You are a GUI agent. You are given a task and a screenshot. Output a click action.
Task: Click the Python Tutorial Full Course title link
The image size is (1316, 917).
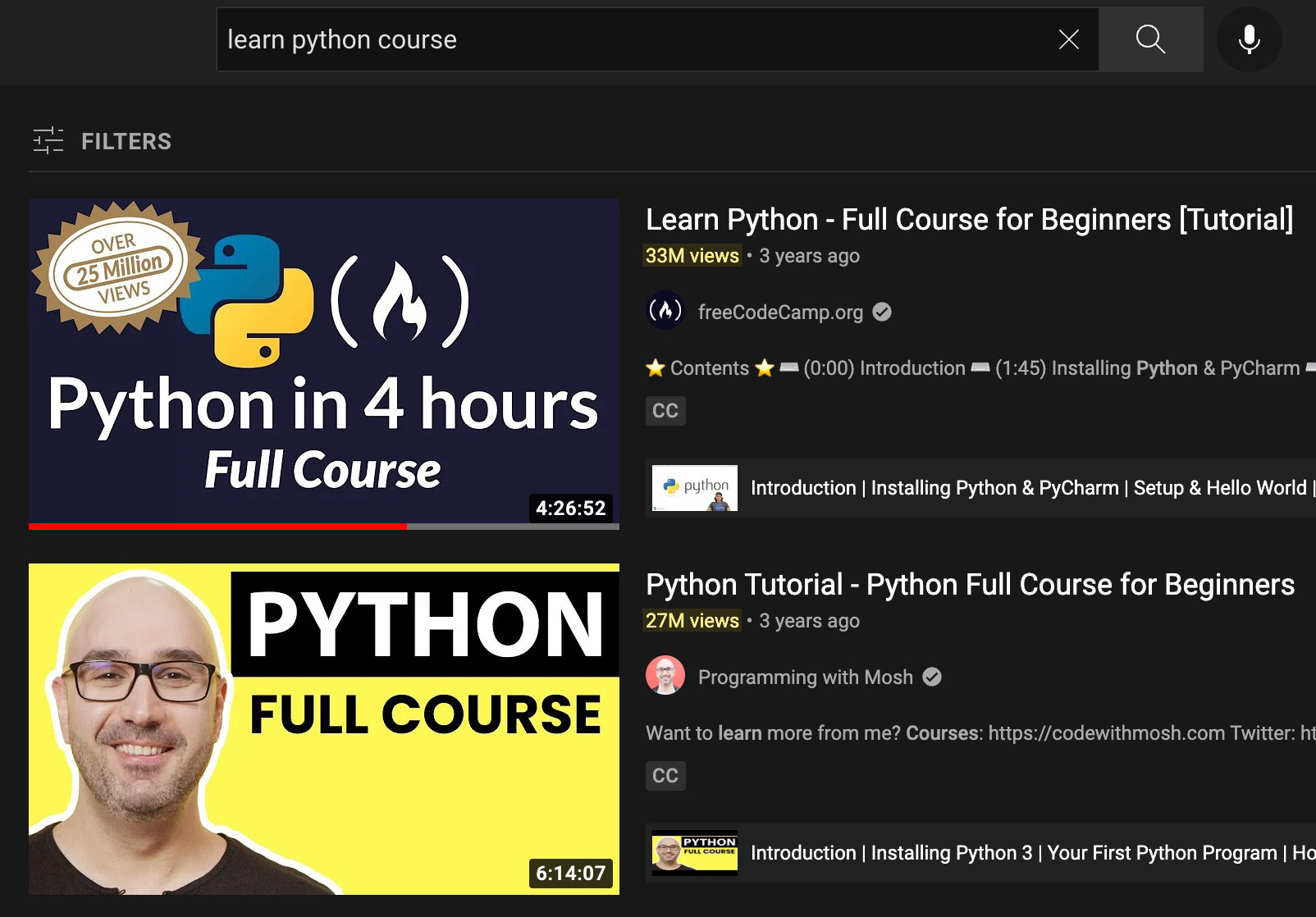click(x=970, y=584)
